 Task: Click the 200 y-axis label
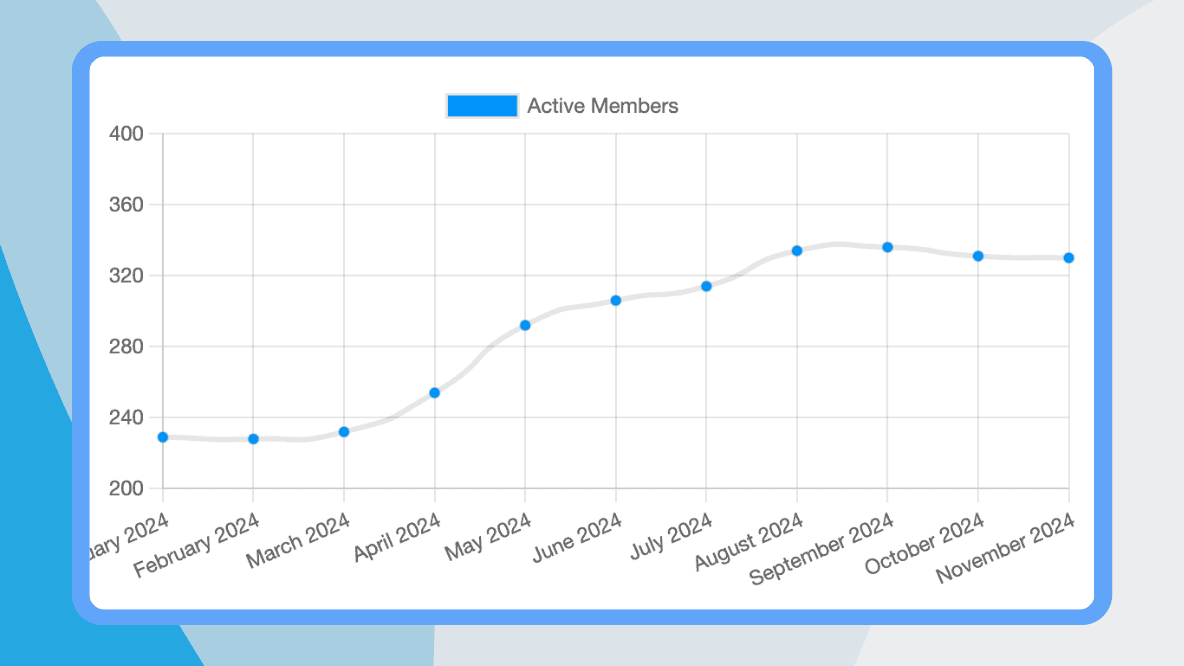[124, 488]
